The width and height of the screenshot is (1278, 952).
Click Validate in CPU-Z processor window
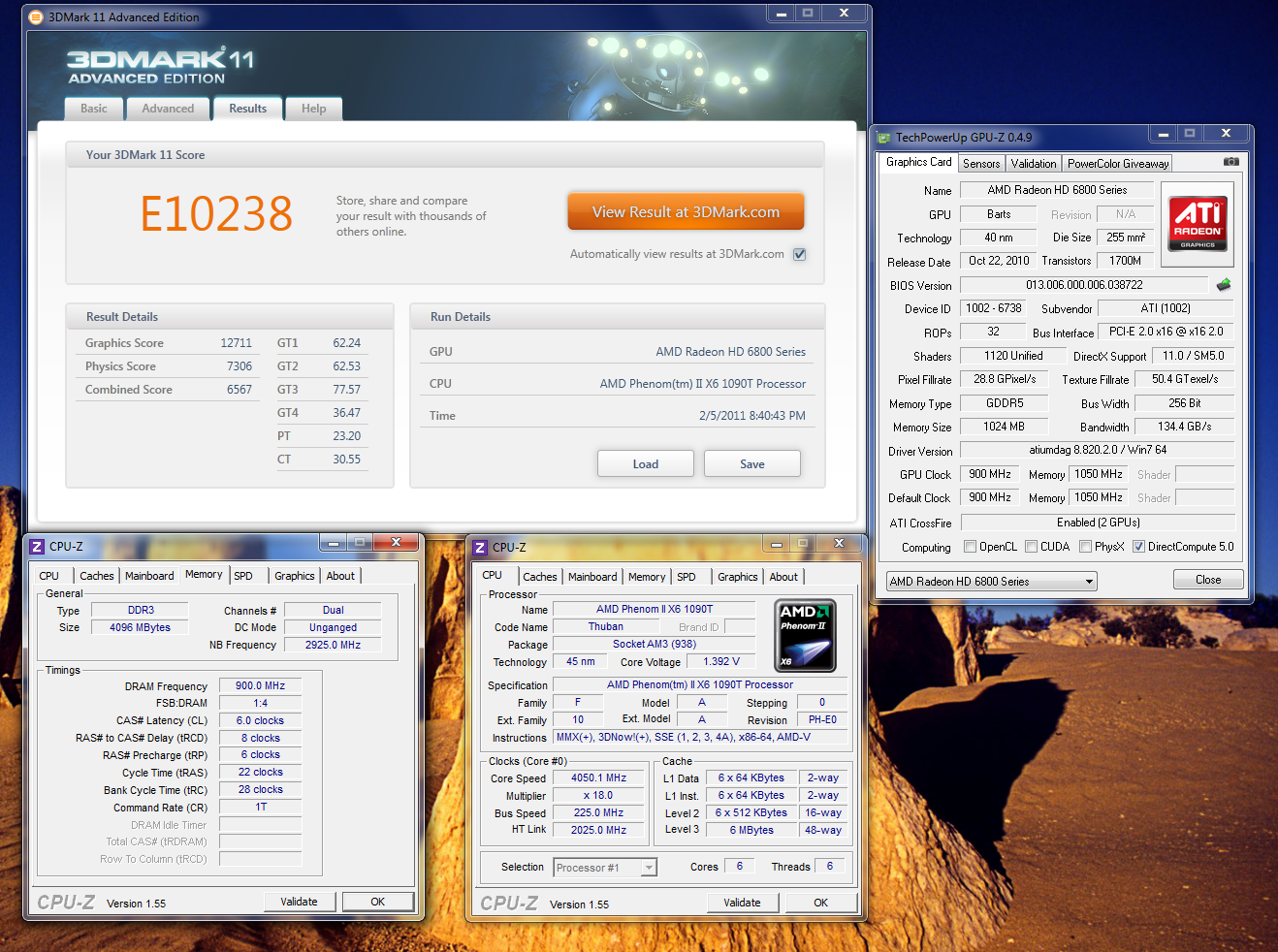point(743,903)
